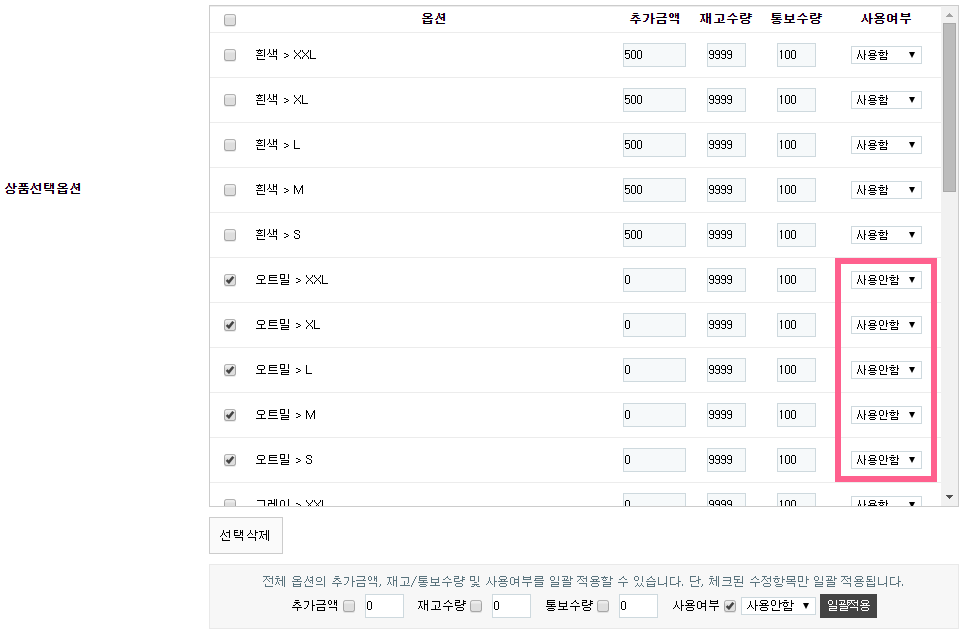Viewport: 965px width, 634px height.
Task: Click 추가금액 field for 흰색 > XXL
Action: click(x=654, y=55)
